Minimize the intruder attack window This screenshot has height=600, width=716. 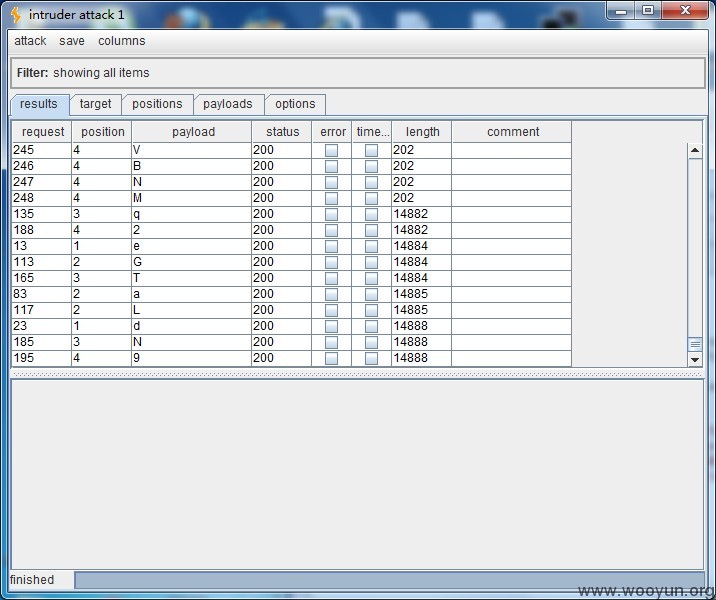(x=622, y=11)
